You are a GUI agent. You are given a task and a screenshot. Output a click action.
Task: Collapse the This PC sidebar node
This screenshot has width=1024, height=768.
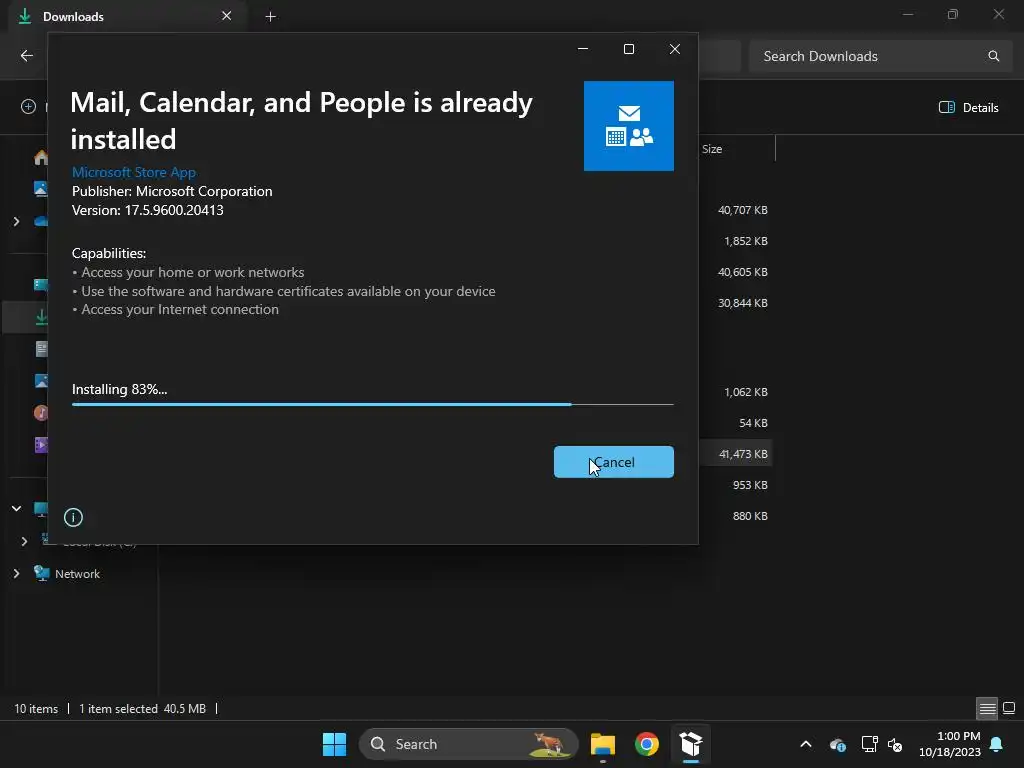[x=16, y=508]
